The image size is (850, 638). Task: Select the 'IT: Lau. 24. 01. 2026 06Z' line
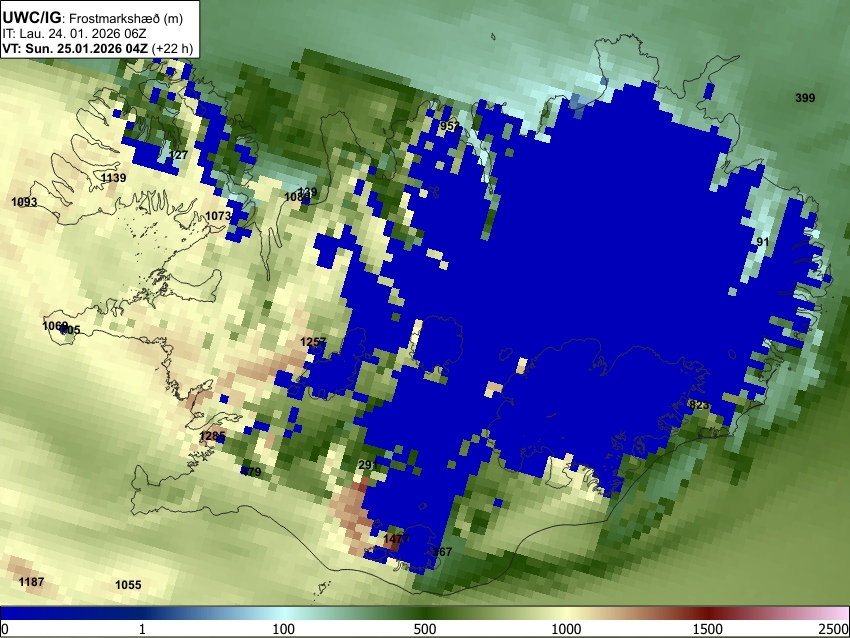(74, 33)
